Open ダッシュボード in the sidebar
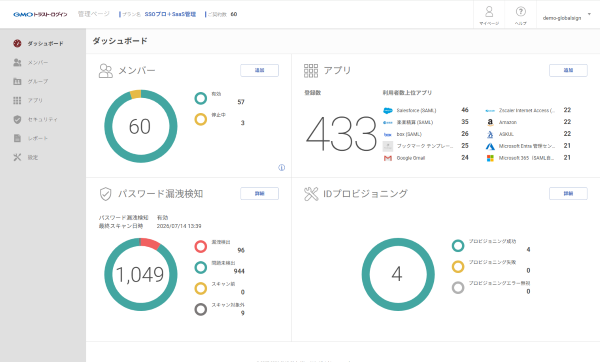The width and height of the screenshot is (600, 362). coord(45,44)
